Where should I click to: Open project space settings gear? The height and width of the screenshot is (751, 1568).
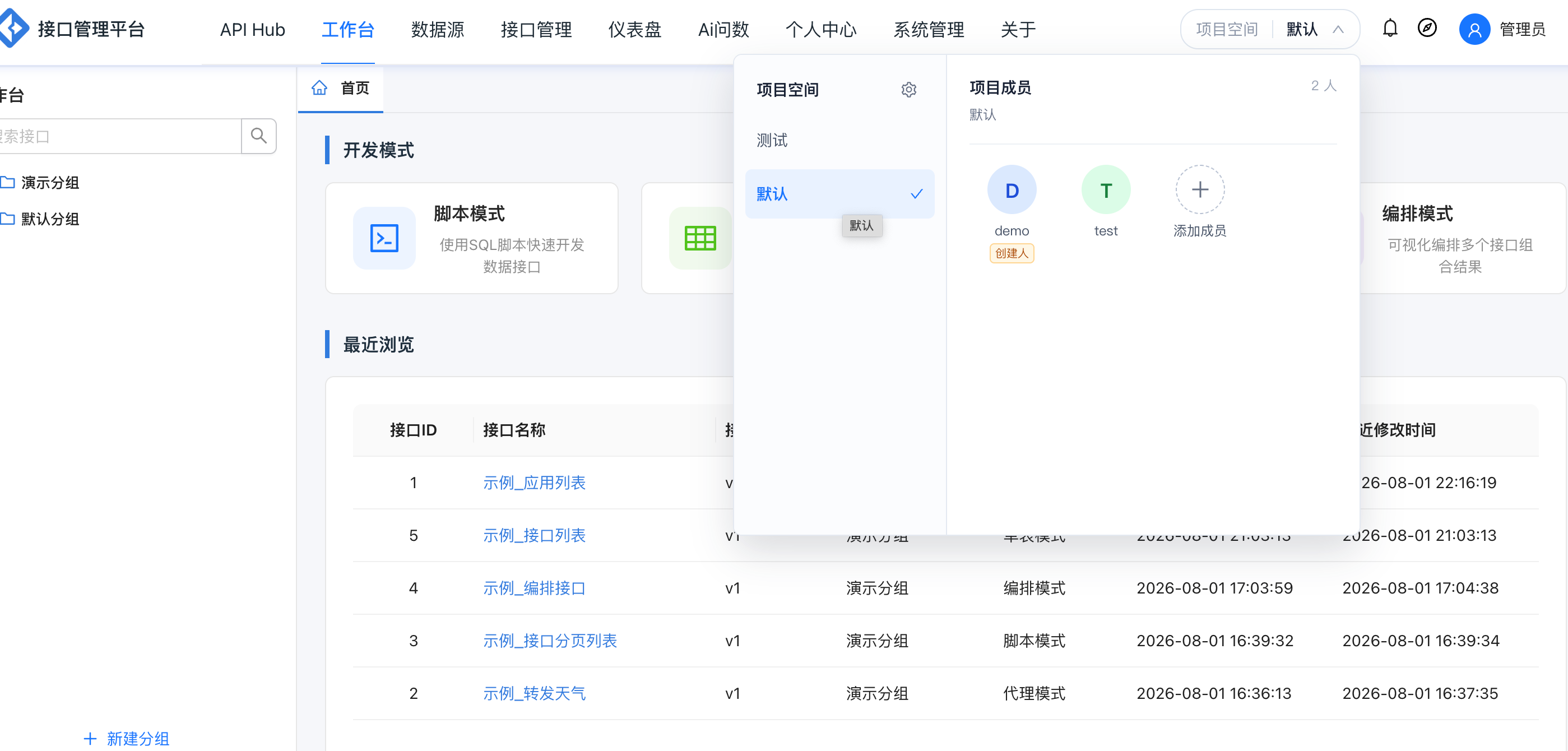(908, 90)
